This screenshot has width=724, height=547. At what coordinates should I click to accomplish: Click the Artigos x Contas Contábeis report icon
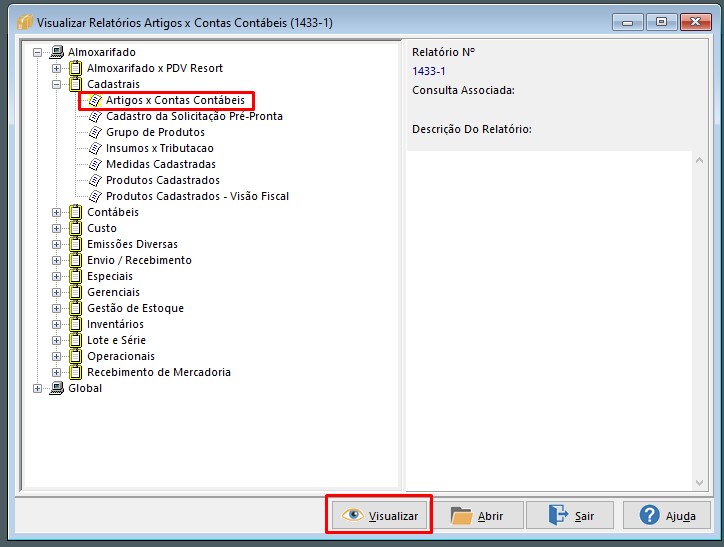click(x=95, y=100)
